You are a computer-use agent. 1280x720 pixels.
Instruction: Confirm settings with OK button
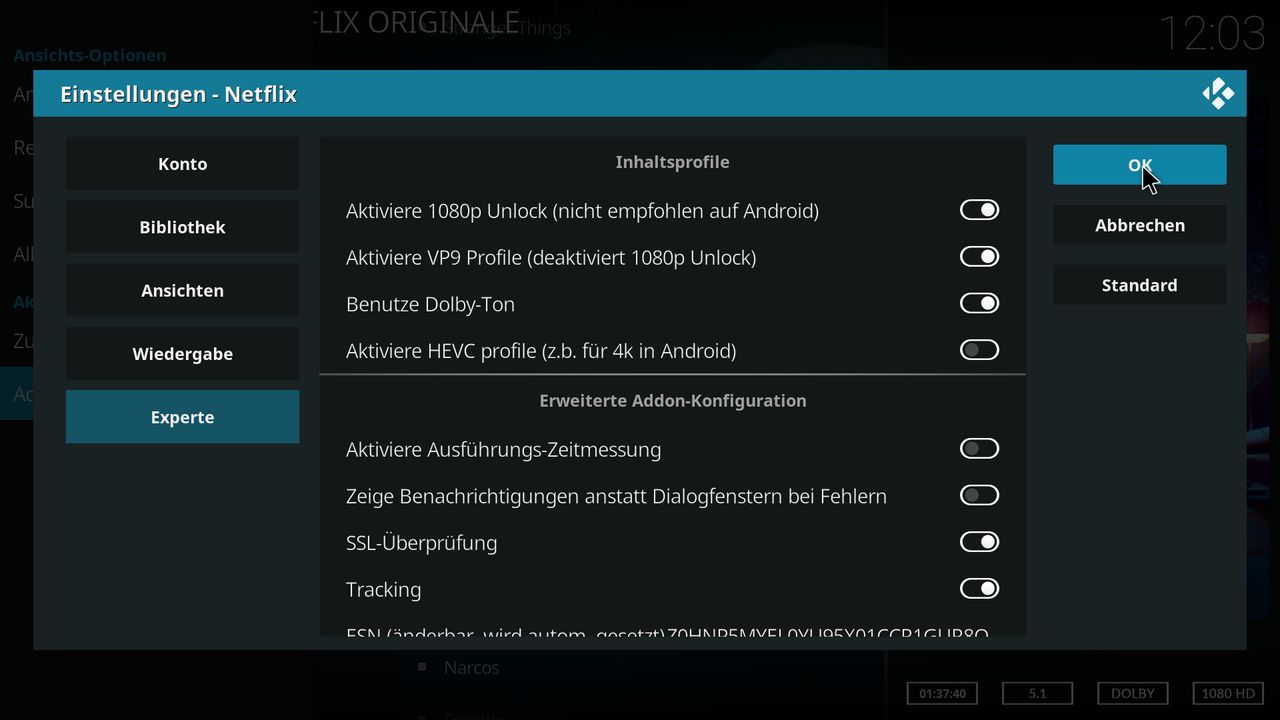[x=1139, y=165]
